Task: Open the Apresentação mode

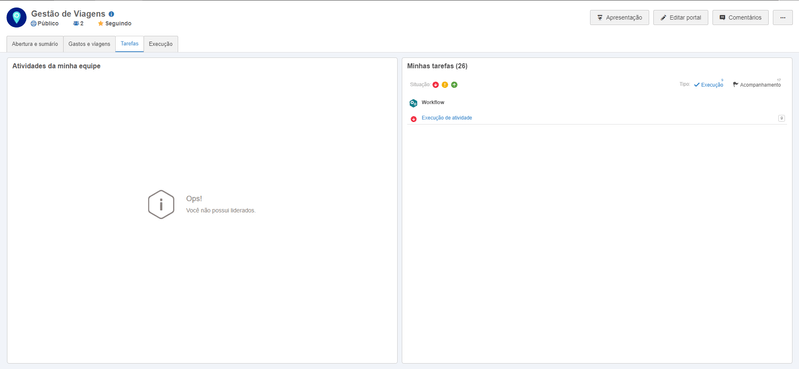Action: tap(619, 17)
